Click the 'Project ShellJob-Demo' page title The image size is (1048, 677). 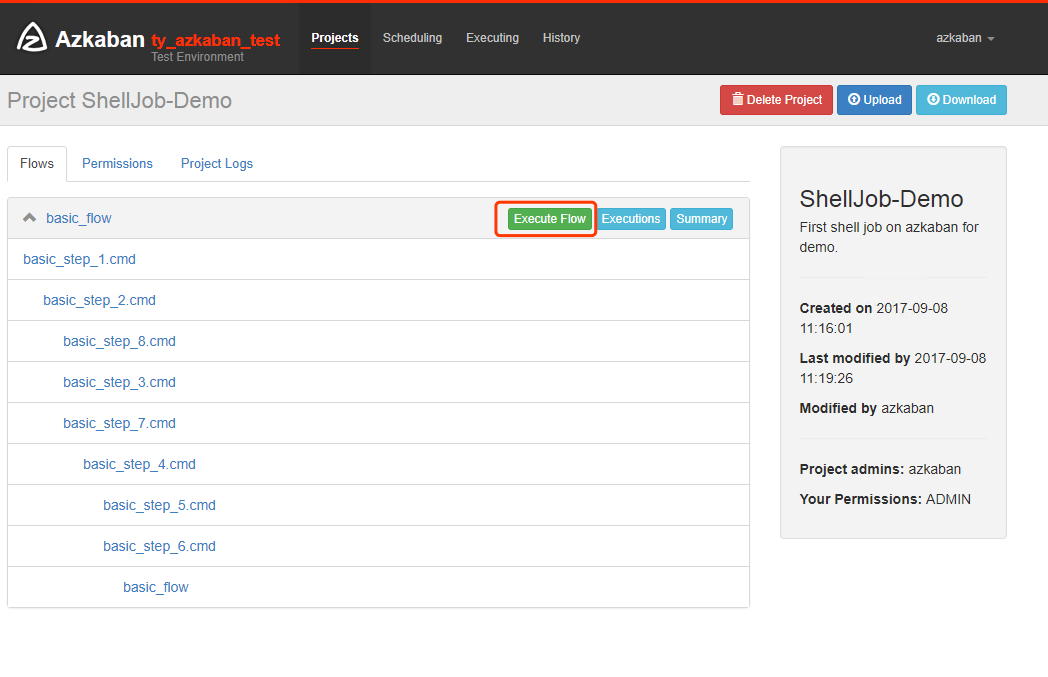point(120,100)
